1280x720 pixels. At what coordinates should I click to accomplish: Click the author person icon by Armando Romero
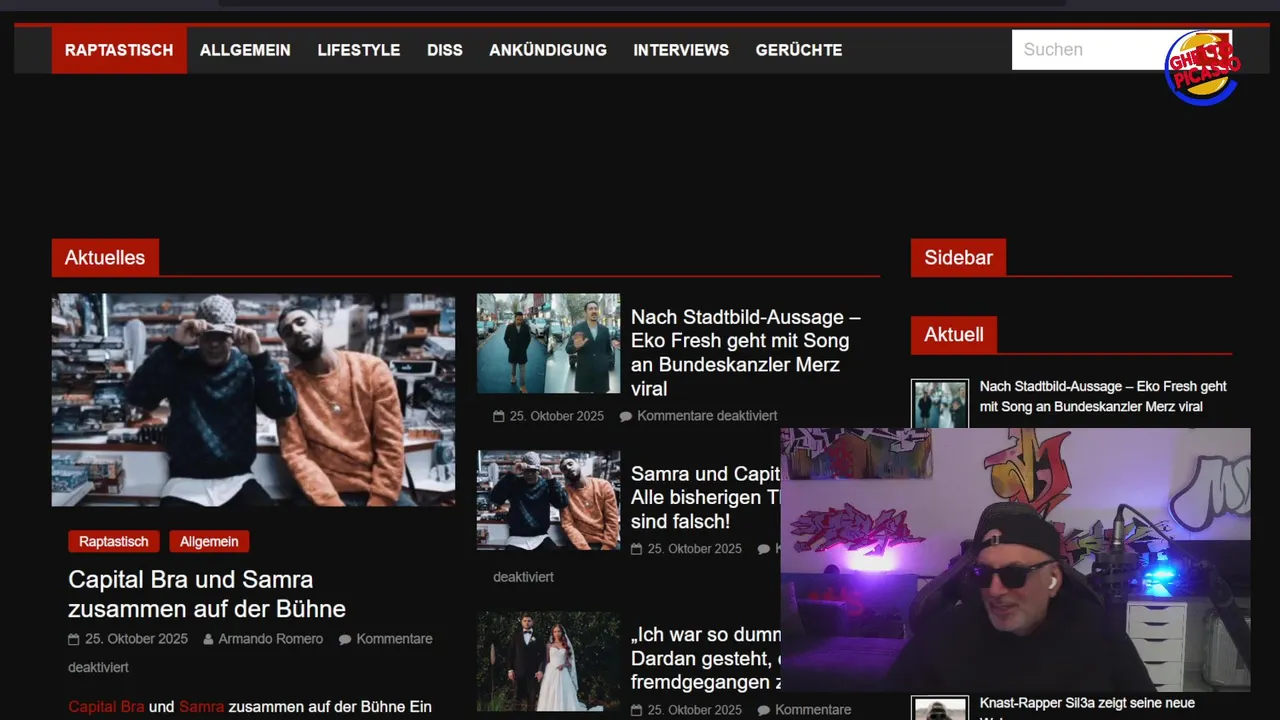point(208,639)
